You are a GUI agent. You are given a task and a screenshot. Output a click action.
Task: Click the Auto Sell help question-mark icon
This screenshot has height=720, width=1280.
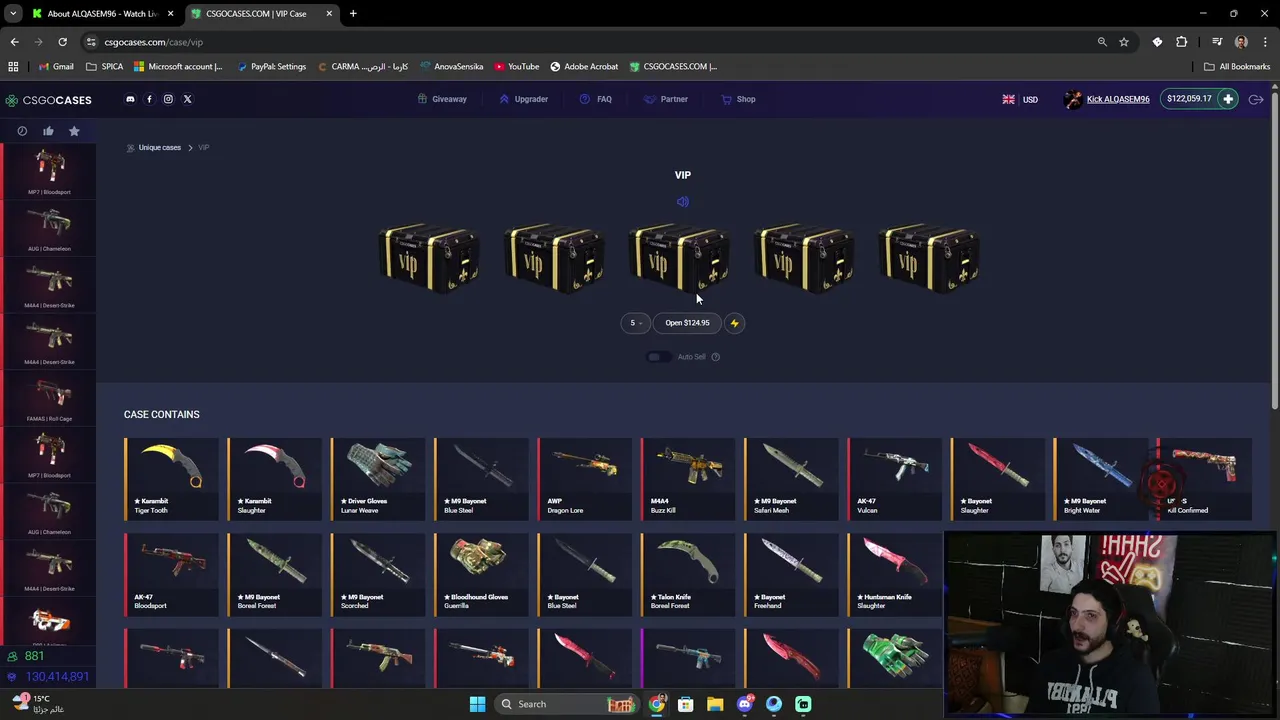point(715,357)
